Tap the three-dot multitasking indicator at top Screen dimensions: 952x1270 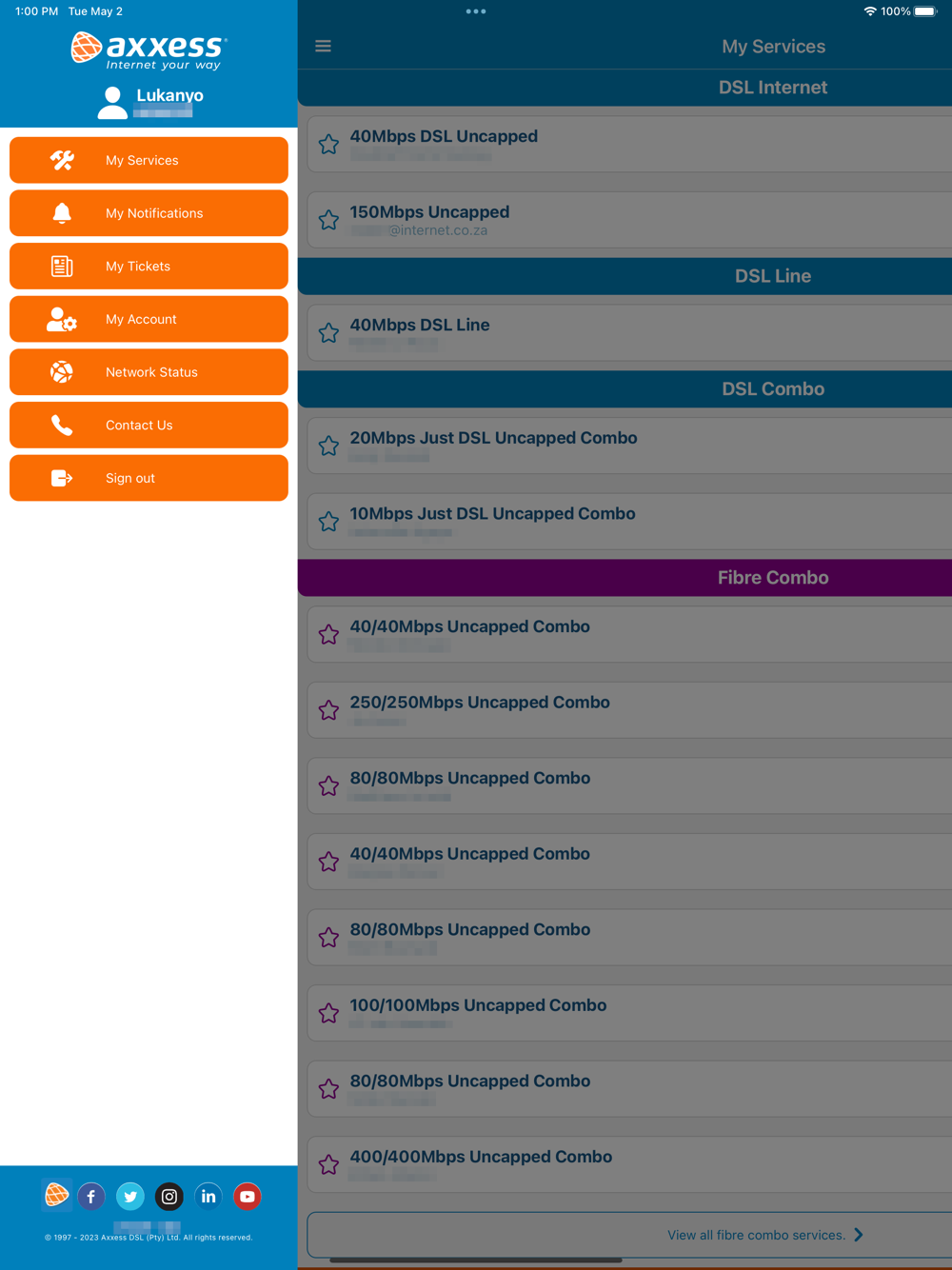(476, 11)
